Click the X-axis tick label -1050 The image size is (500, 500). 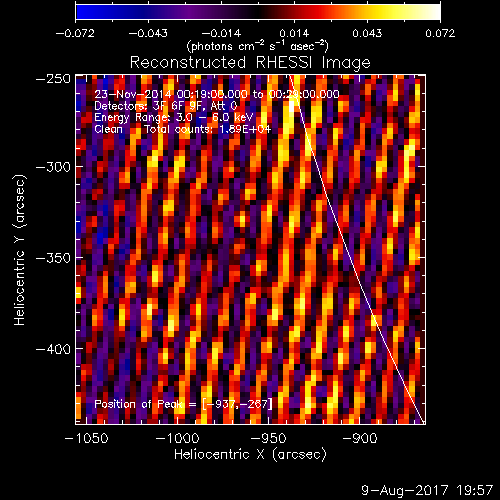[x=87, y=438]
